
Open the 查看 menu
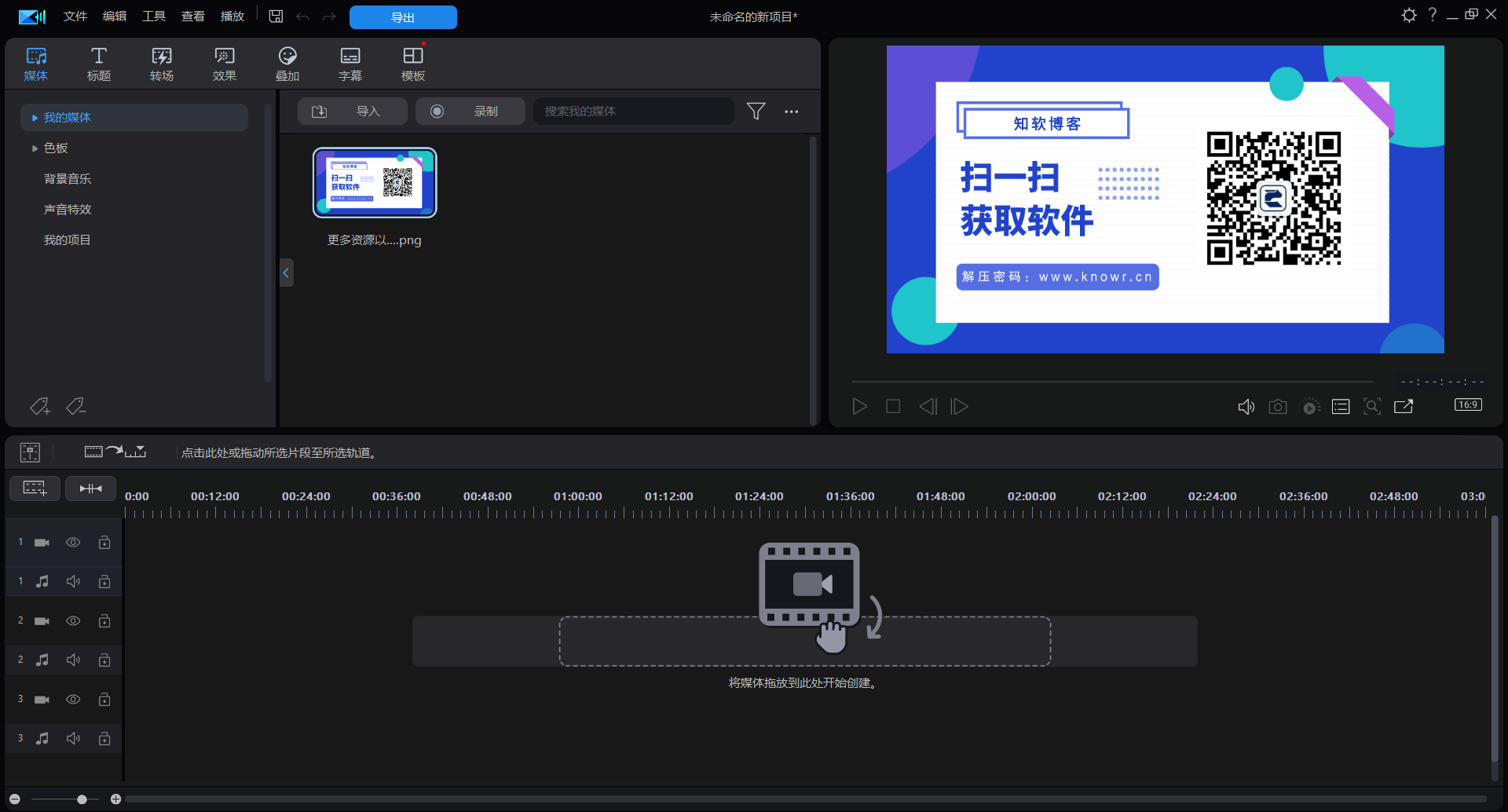pos(193,16)
